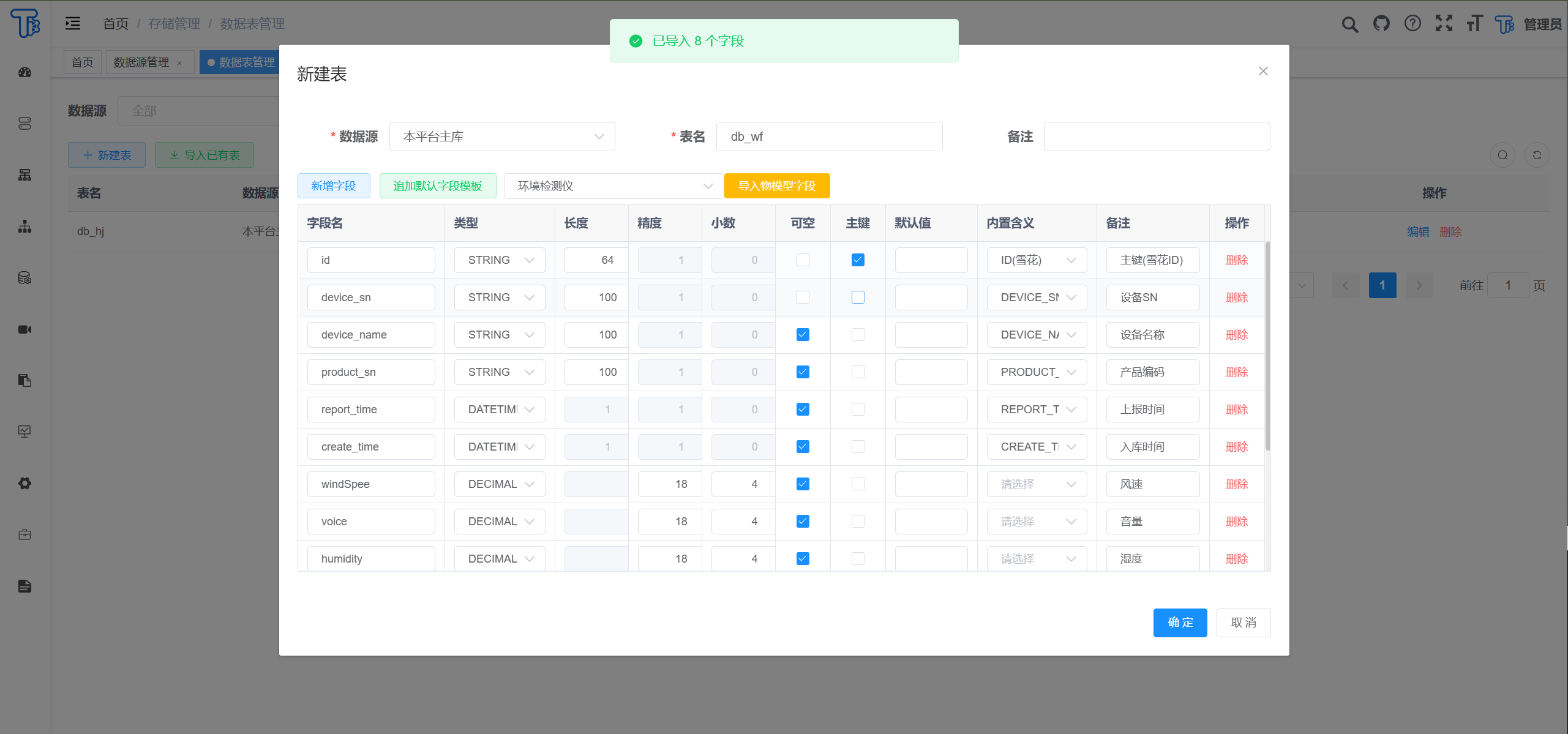
Task: Switch to the 数据表管理 tab
Action: click(240, 62)
